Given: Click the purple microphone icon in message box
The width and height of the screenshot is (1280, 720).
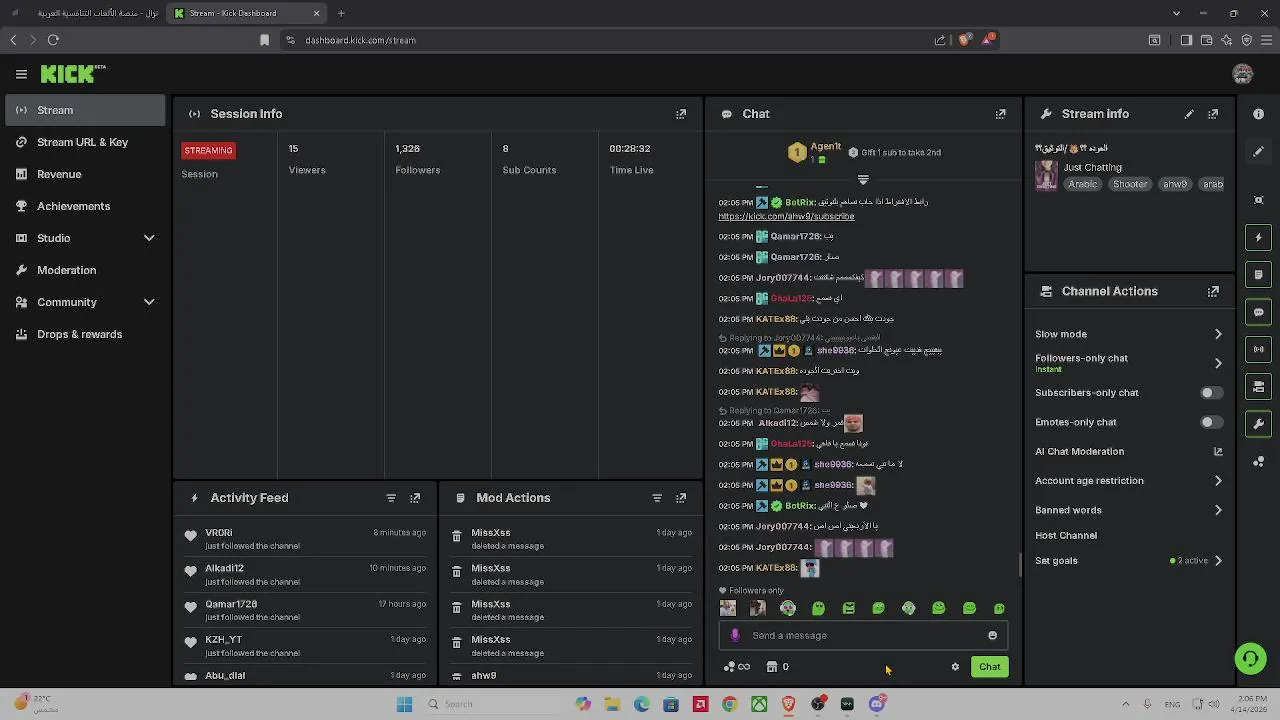Looking at the screenshot, I should (x=735, y=635).
